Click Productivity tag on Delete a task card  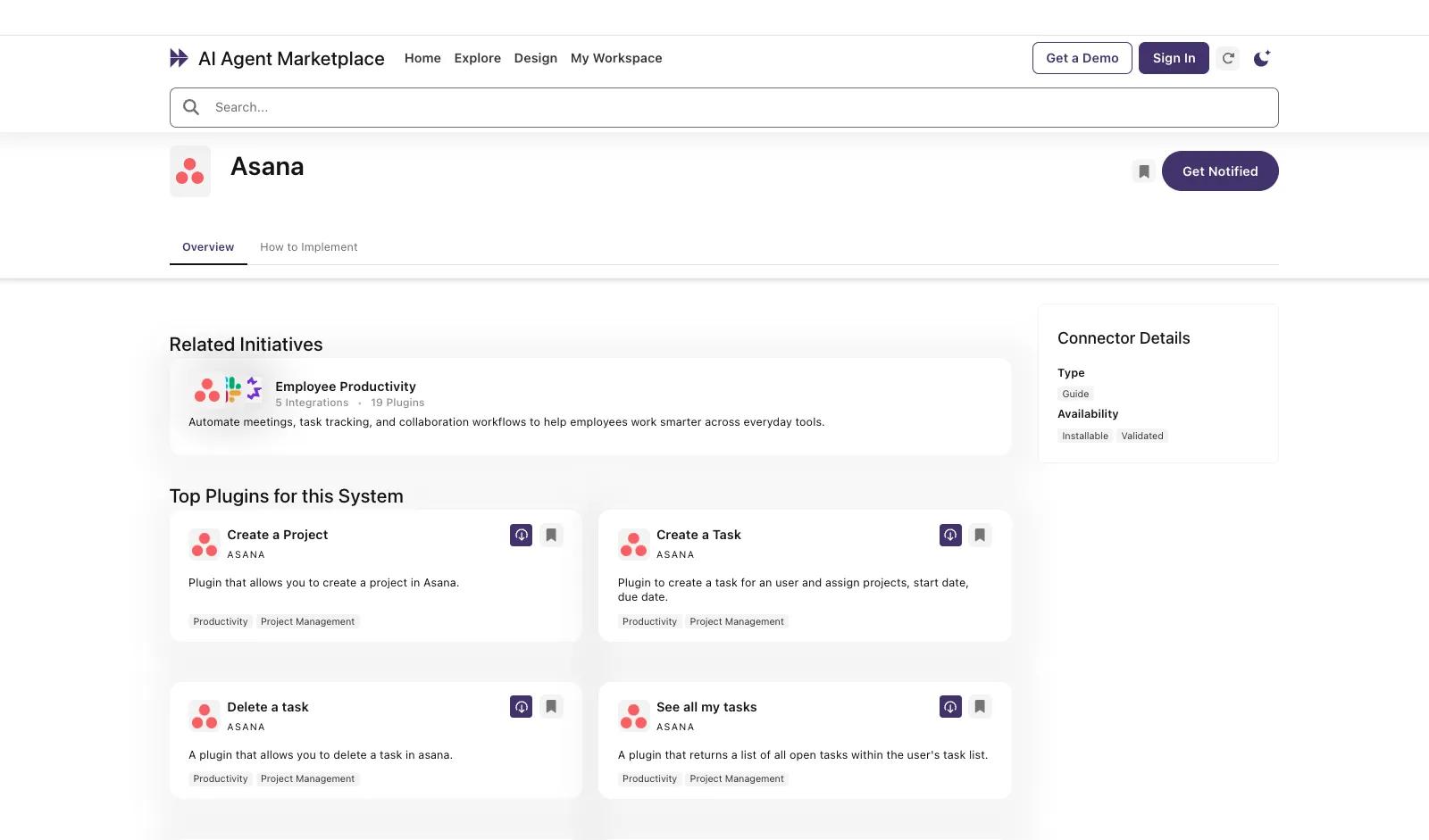tap(221, 778)
